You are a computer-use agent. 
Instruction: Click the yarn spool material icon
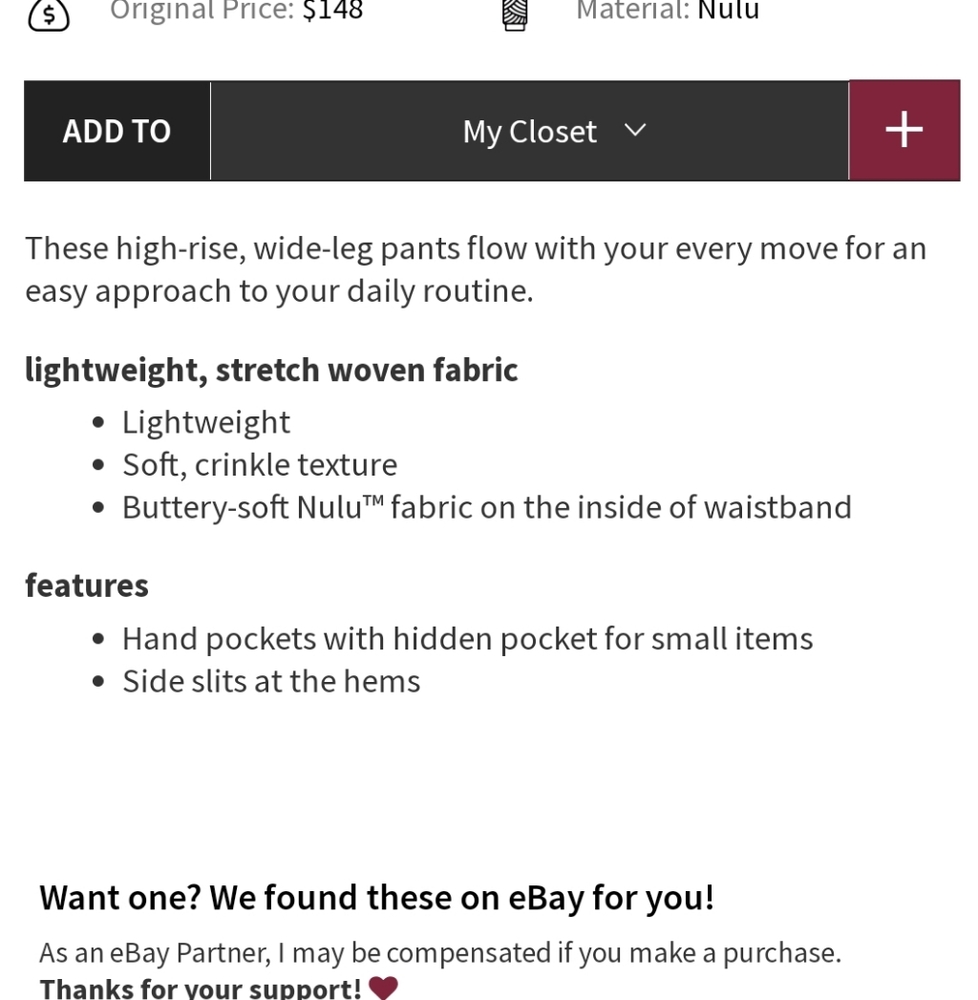515,15
